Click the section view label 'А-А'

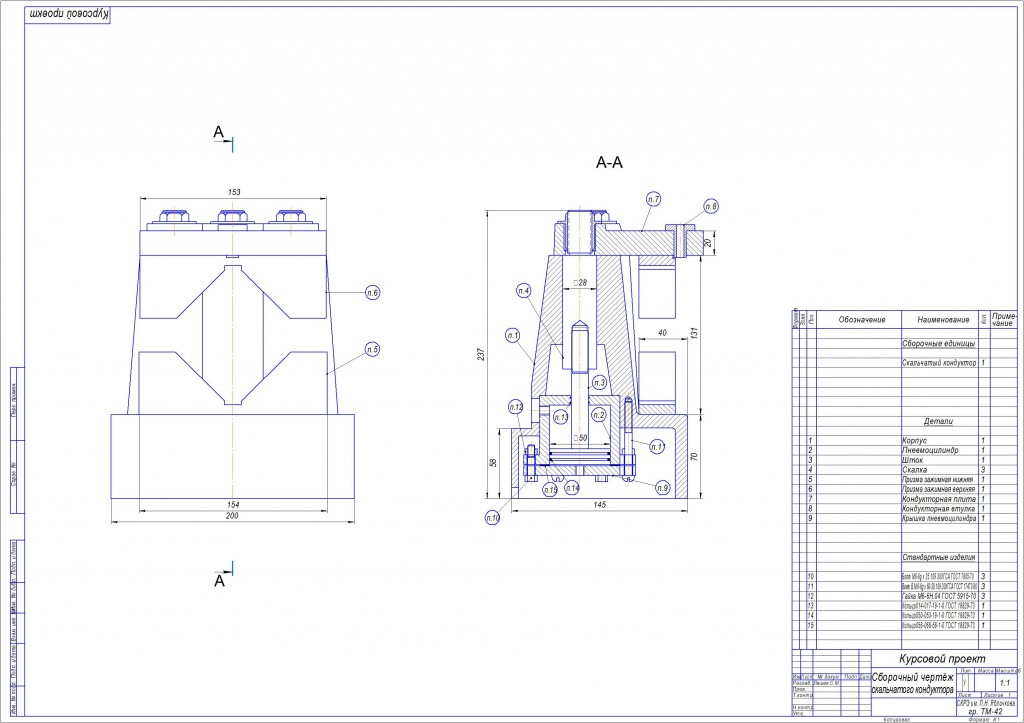(609, 163)
